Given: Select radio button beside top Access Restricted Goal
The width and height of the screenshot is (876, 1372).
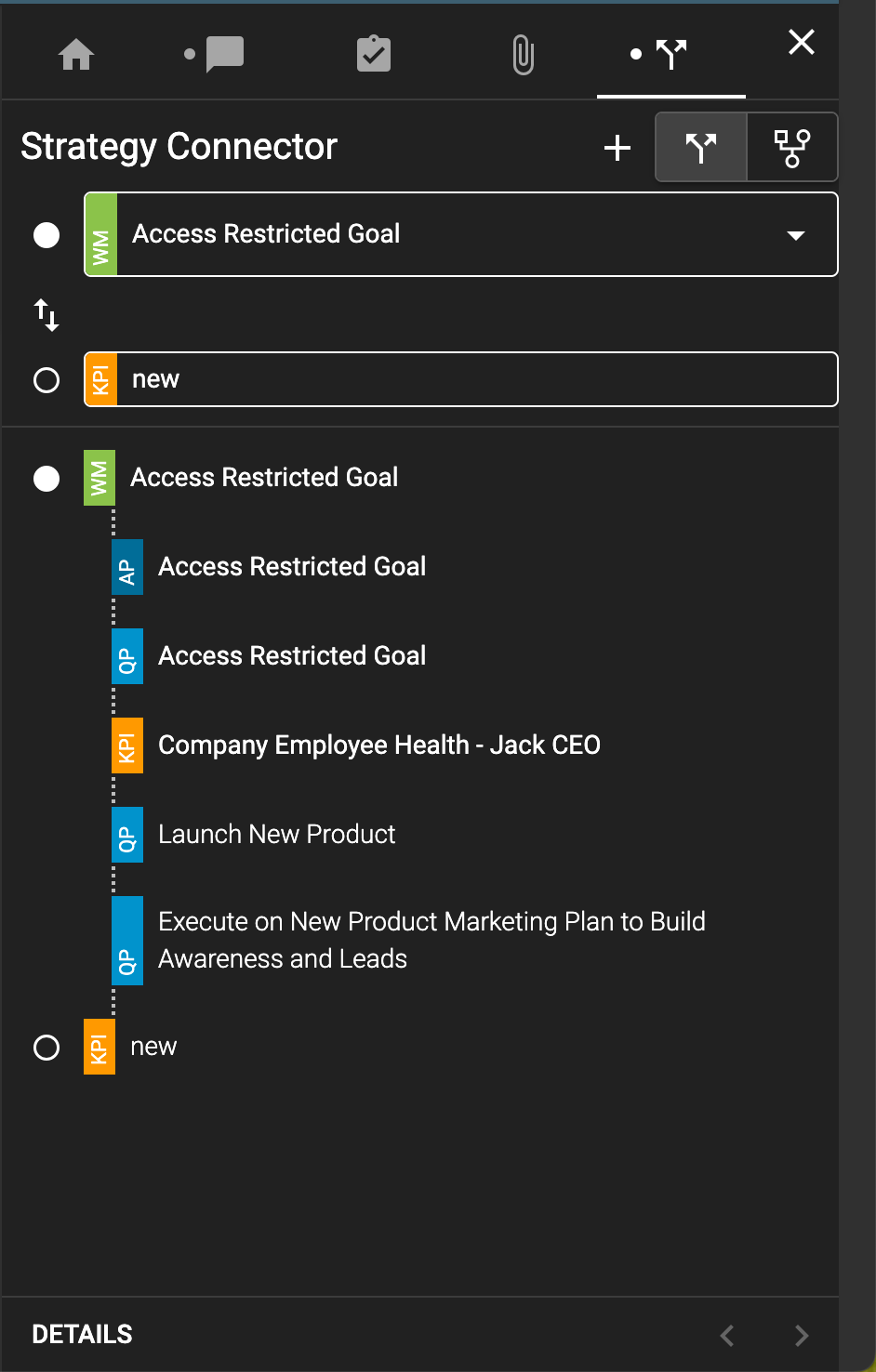Looking at the screenshot, I should click(46, 234).
